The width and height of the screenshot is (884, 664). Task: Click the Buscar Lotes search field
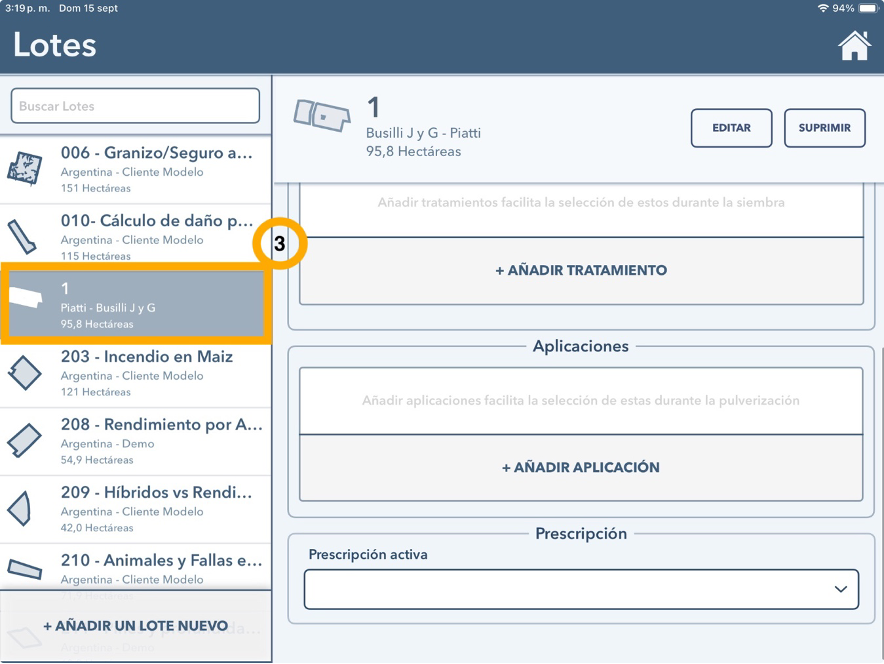pyautogui.click(x=135, y=105)
